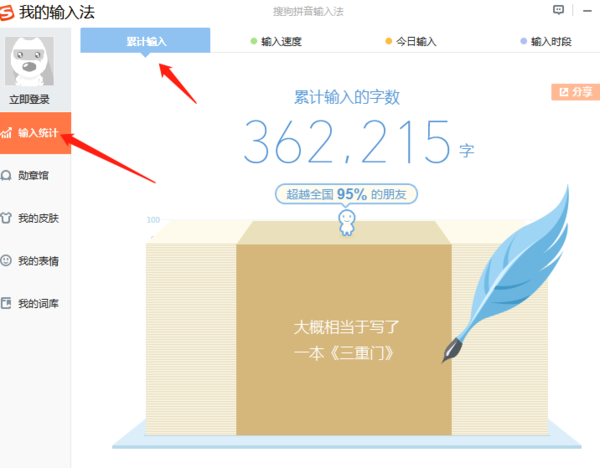This screenshot has height=468, width=600.
Task: Open 我的词库 dictionary book icon
Action: [6, 303]
